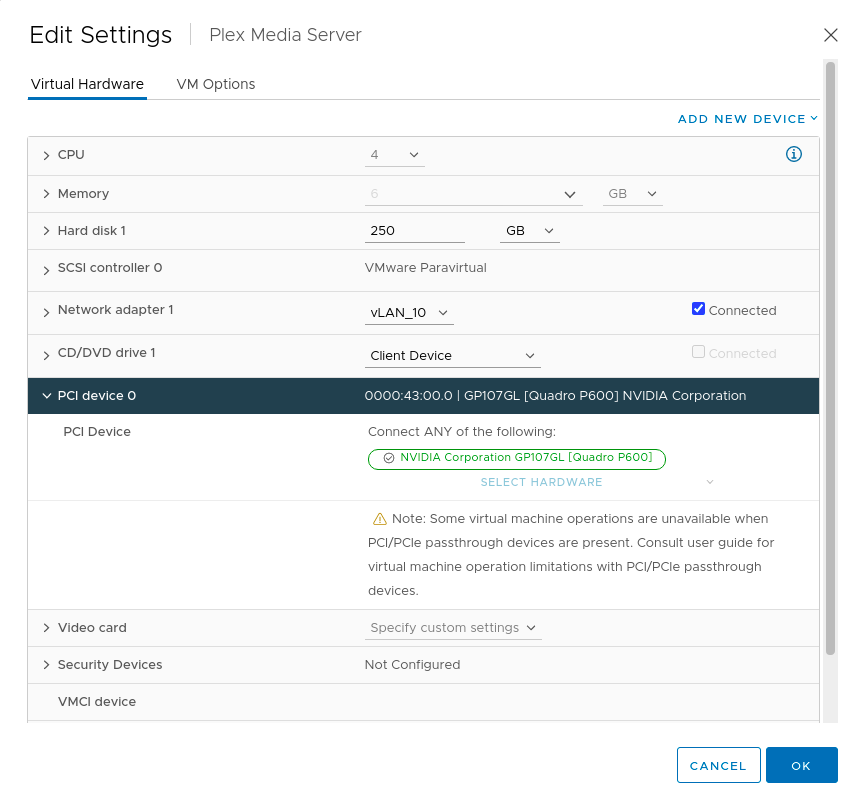Click the CPU info icon
This screenshot has width=860, height=805.
pos(794,154)
